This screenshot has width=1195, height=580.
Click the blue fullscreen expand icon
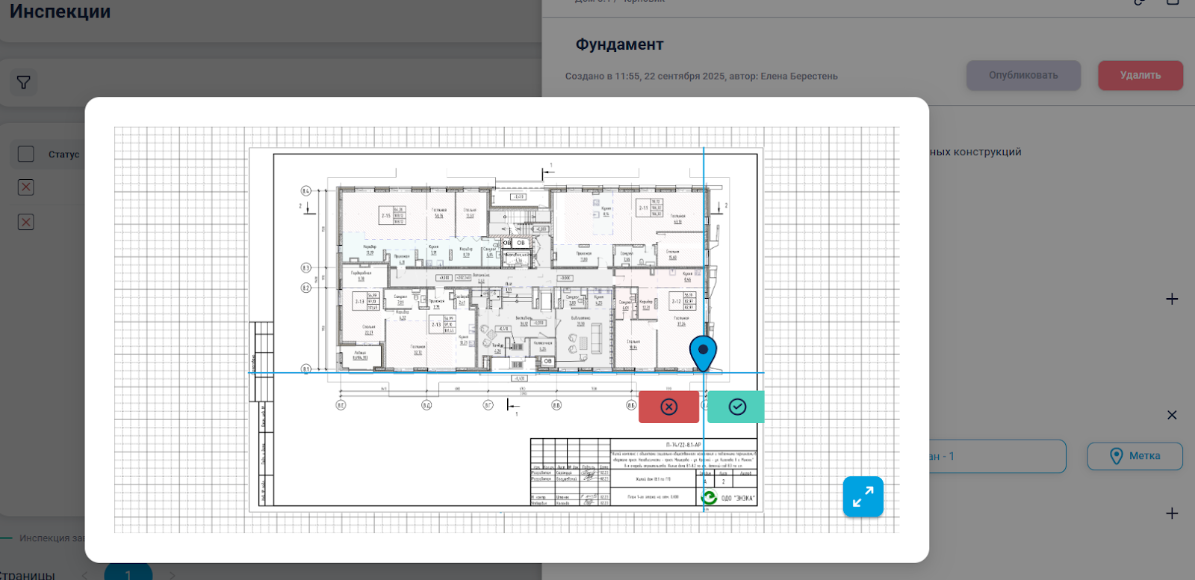(862, 496)
